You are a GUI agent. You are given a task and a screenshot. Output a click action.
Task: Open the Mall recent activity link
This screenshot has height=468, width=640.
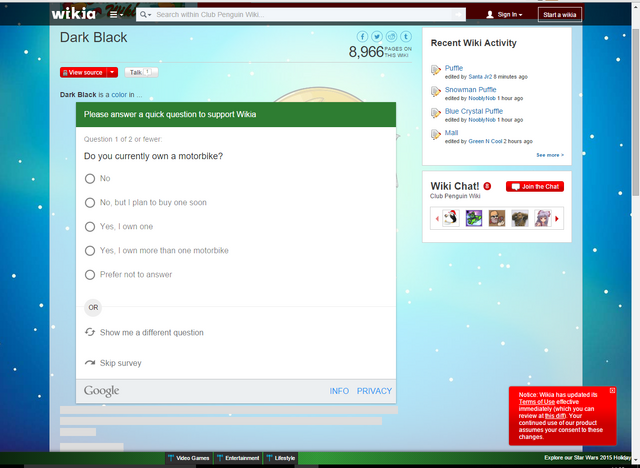pyautogui.click(x=451, y=133)
